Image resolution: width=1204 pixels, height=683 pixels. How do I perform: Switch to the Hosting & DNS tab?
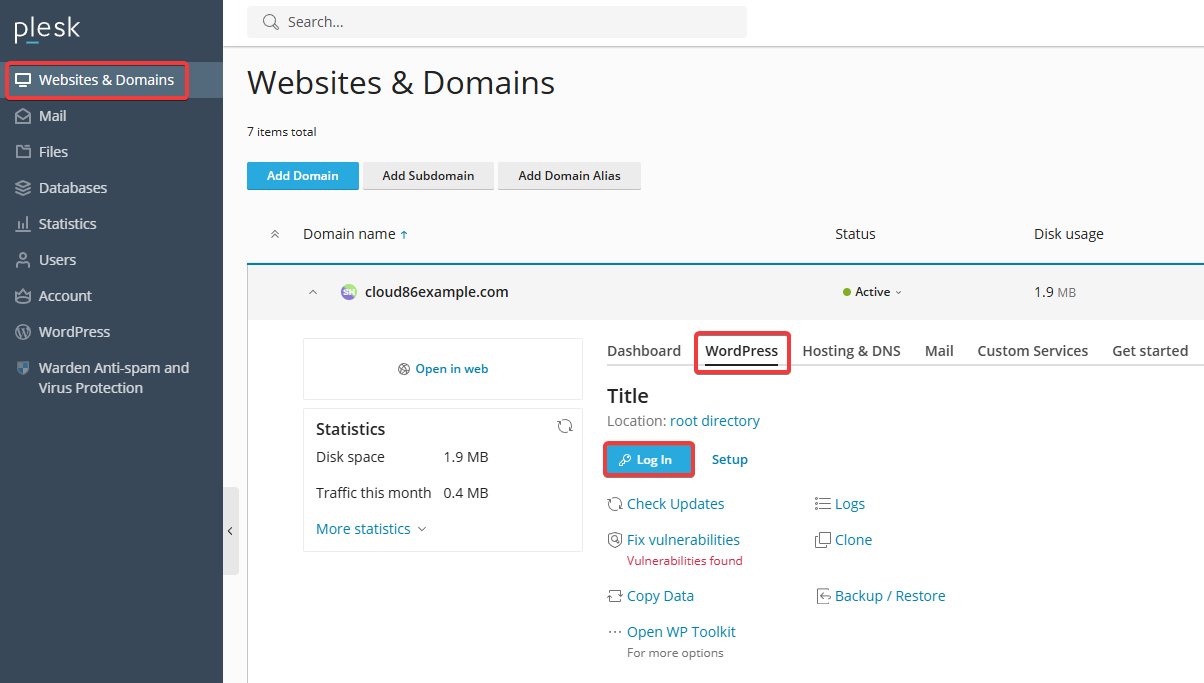click(x=851, y=351)
